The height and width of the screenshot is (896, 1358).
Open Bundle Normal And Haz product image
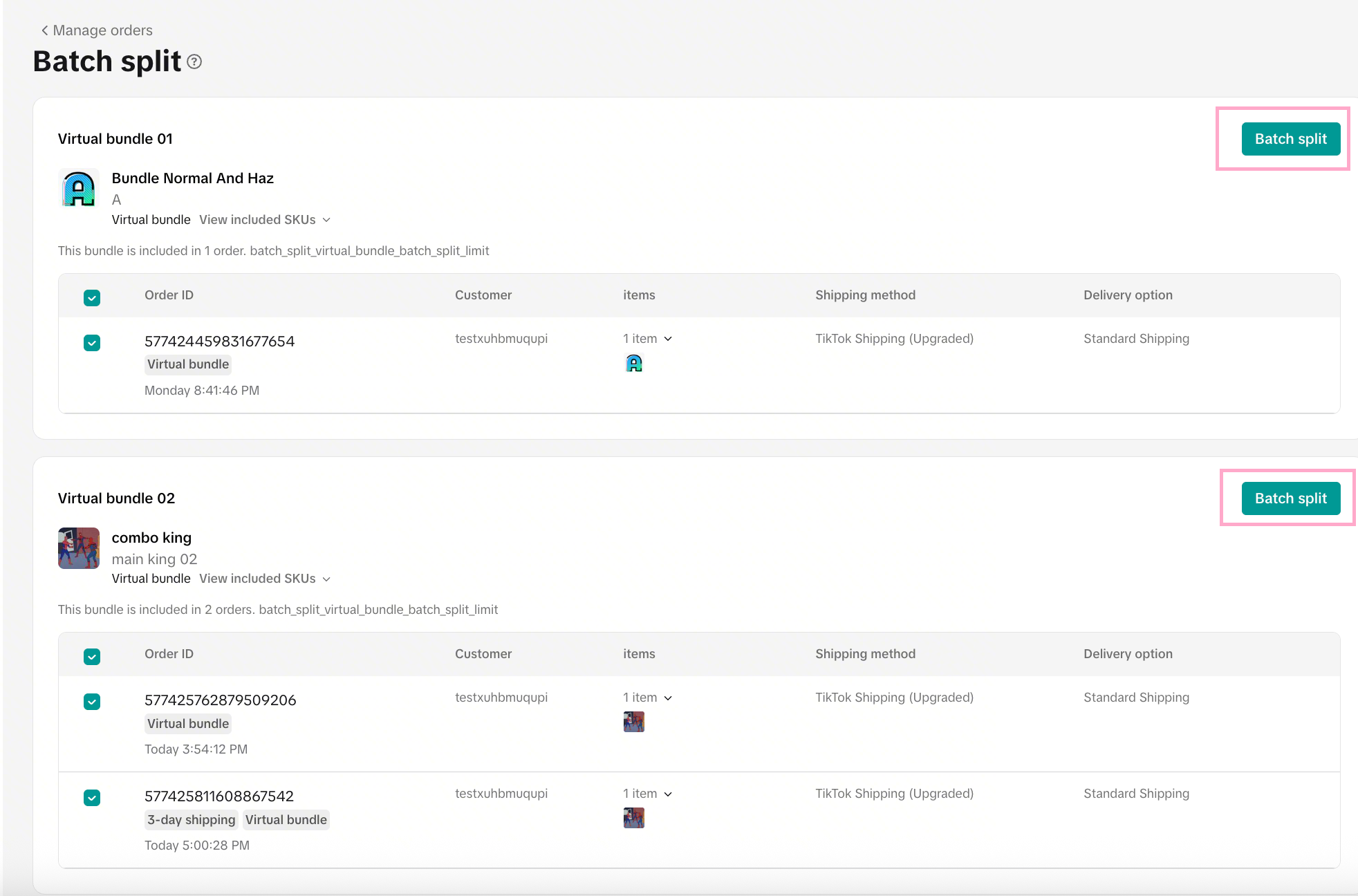point(79,189)
